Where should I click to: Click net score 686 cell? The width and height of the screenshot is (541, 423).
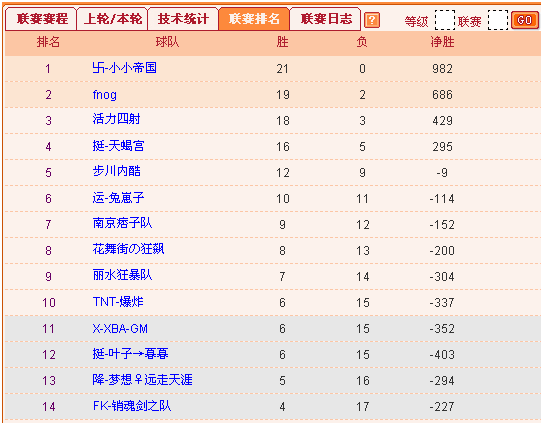(442, 95)
